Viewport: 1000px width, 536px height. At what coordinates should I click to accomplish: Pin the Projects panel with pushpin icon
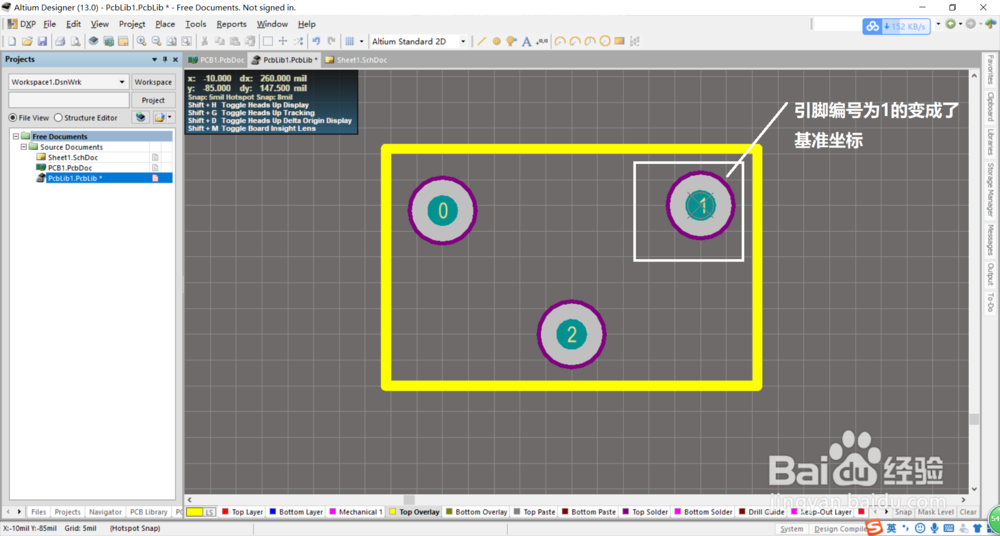[165, 59]
